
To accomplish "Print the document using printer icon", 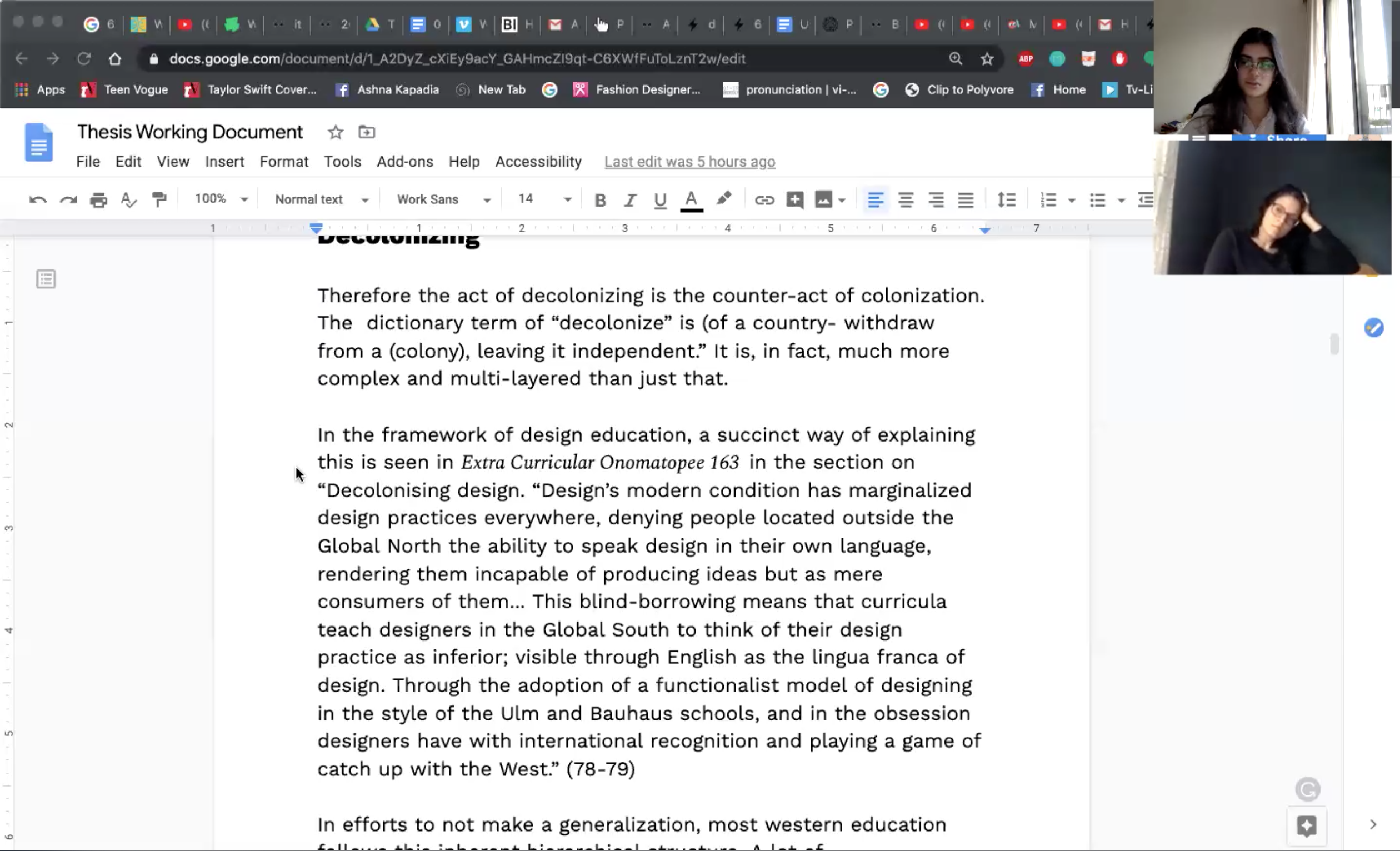I will pos(98,200).
